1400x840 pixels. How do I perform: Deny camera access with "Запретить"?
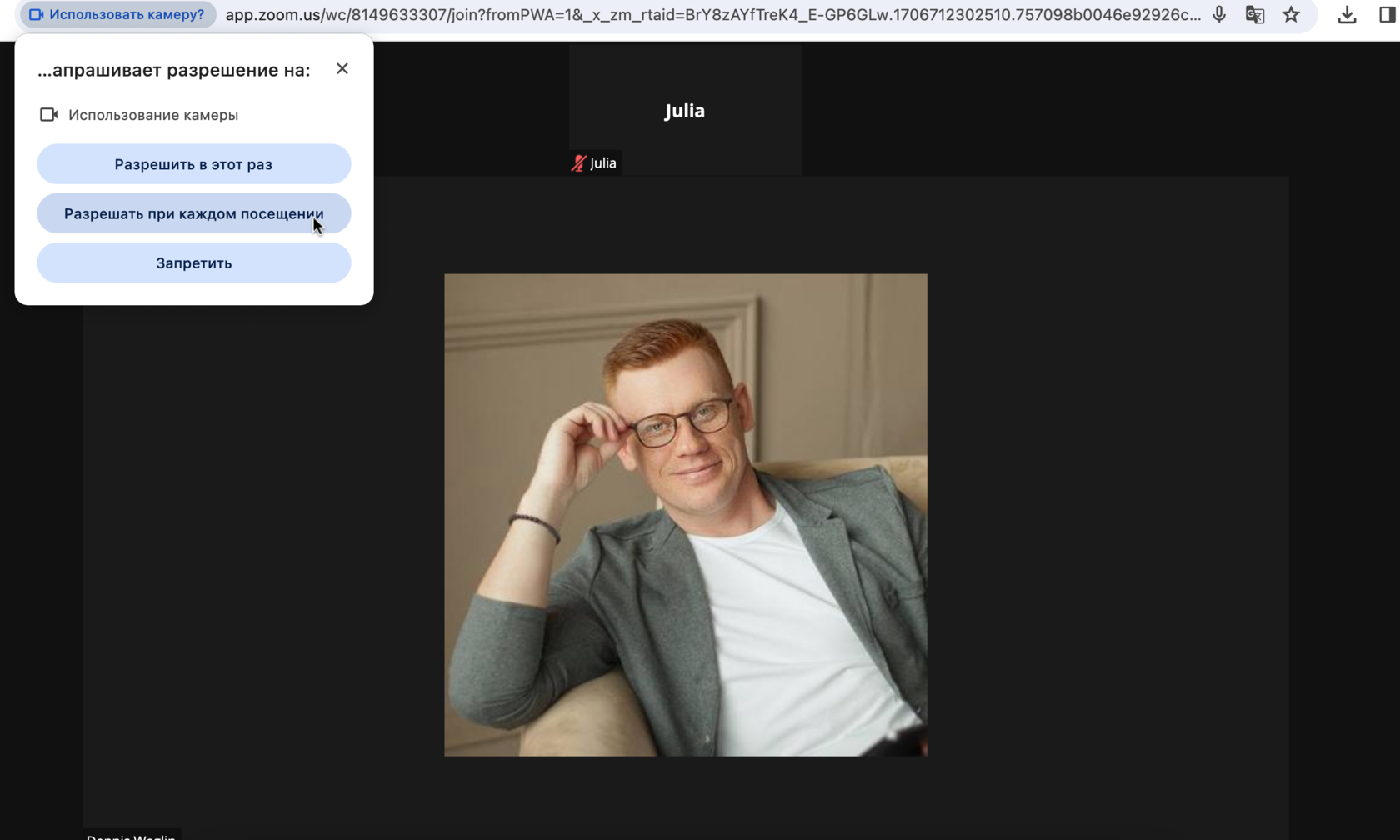193,262
